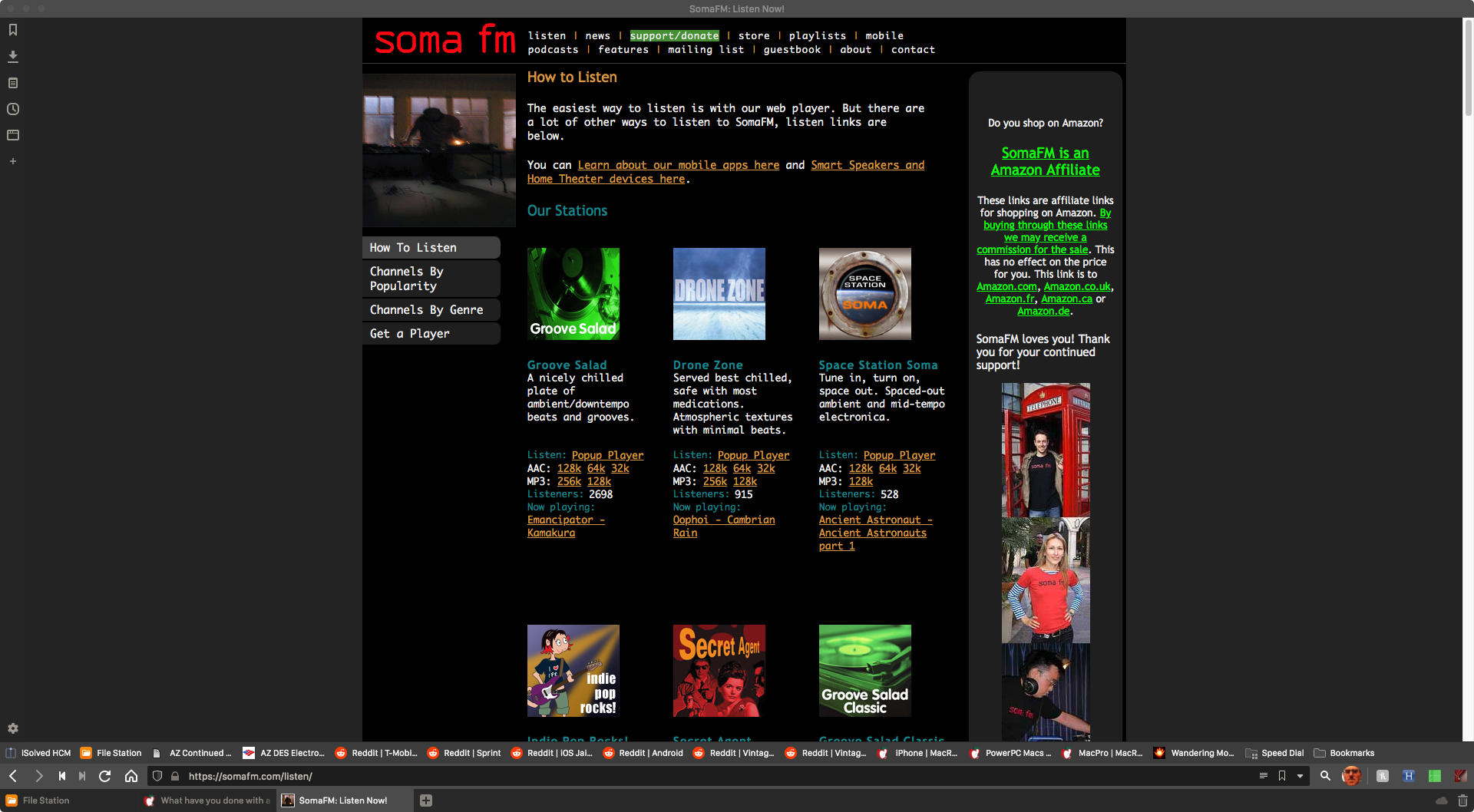Viewport: 1474px width, 812px height.
Task: Open the Bookmarks panel in the sidebar
Action: (13, 30)
